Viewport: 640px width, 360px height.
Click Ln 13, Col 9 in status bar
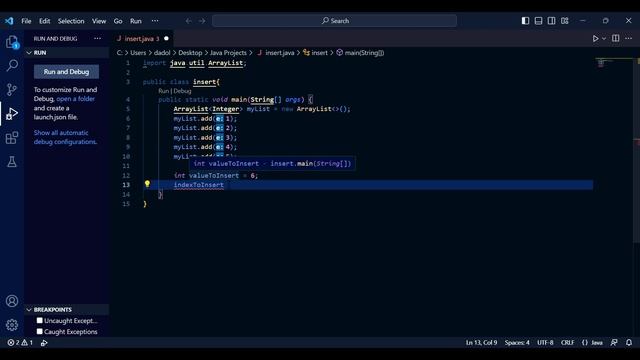point(481,342)
